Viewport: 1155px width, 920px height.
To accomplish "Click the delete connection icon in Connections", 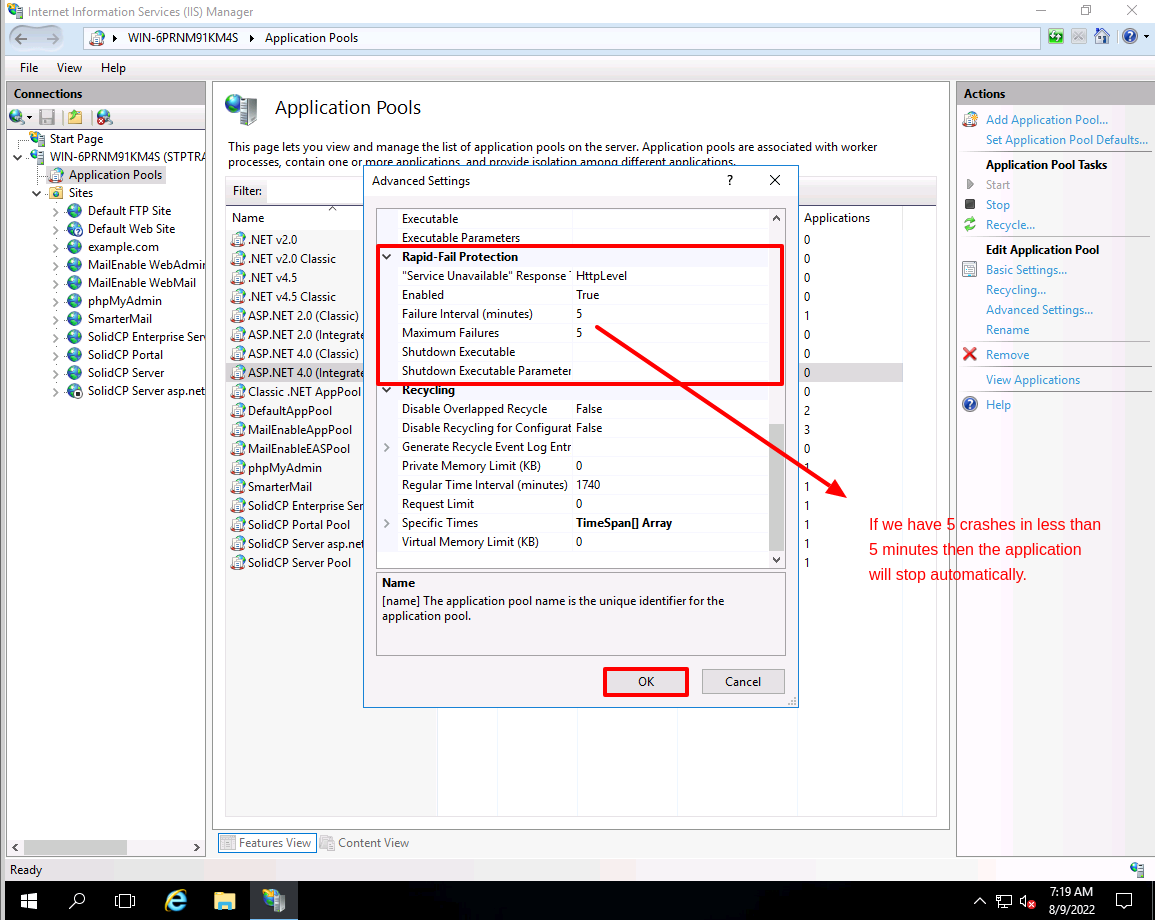I will pos(104,117).
